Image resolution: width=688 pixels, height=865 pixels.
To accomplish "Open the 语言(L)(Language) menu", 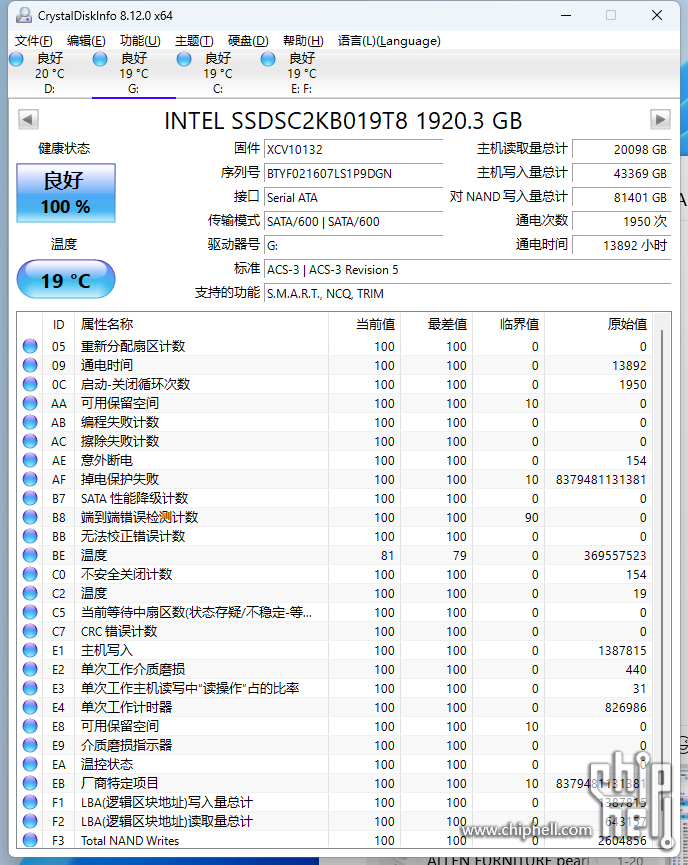I will (389, 41).
